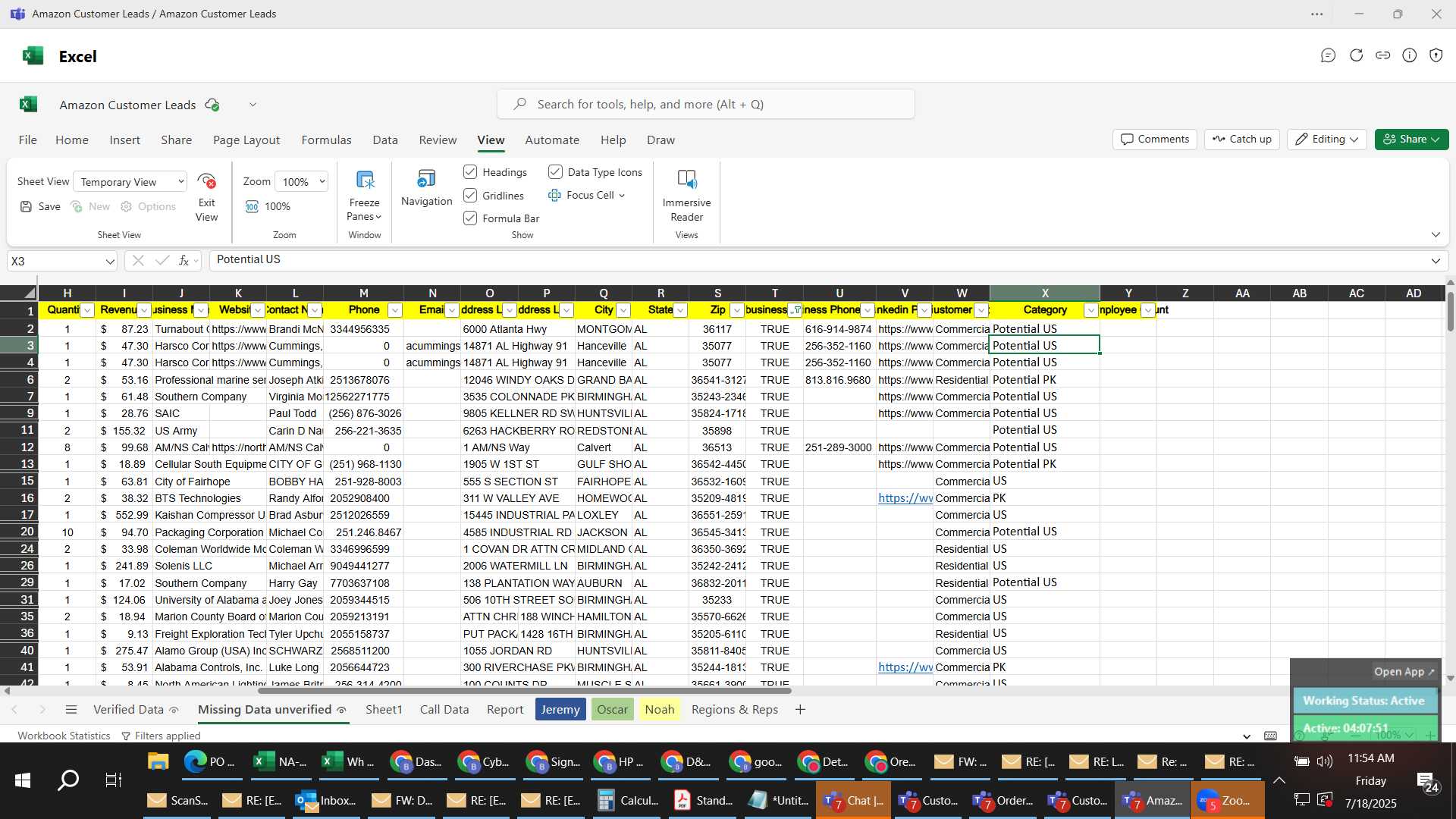This screenshot has height=819, width=1456.
Task: Copy link icon in Teams header
Action: 1382,55
